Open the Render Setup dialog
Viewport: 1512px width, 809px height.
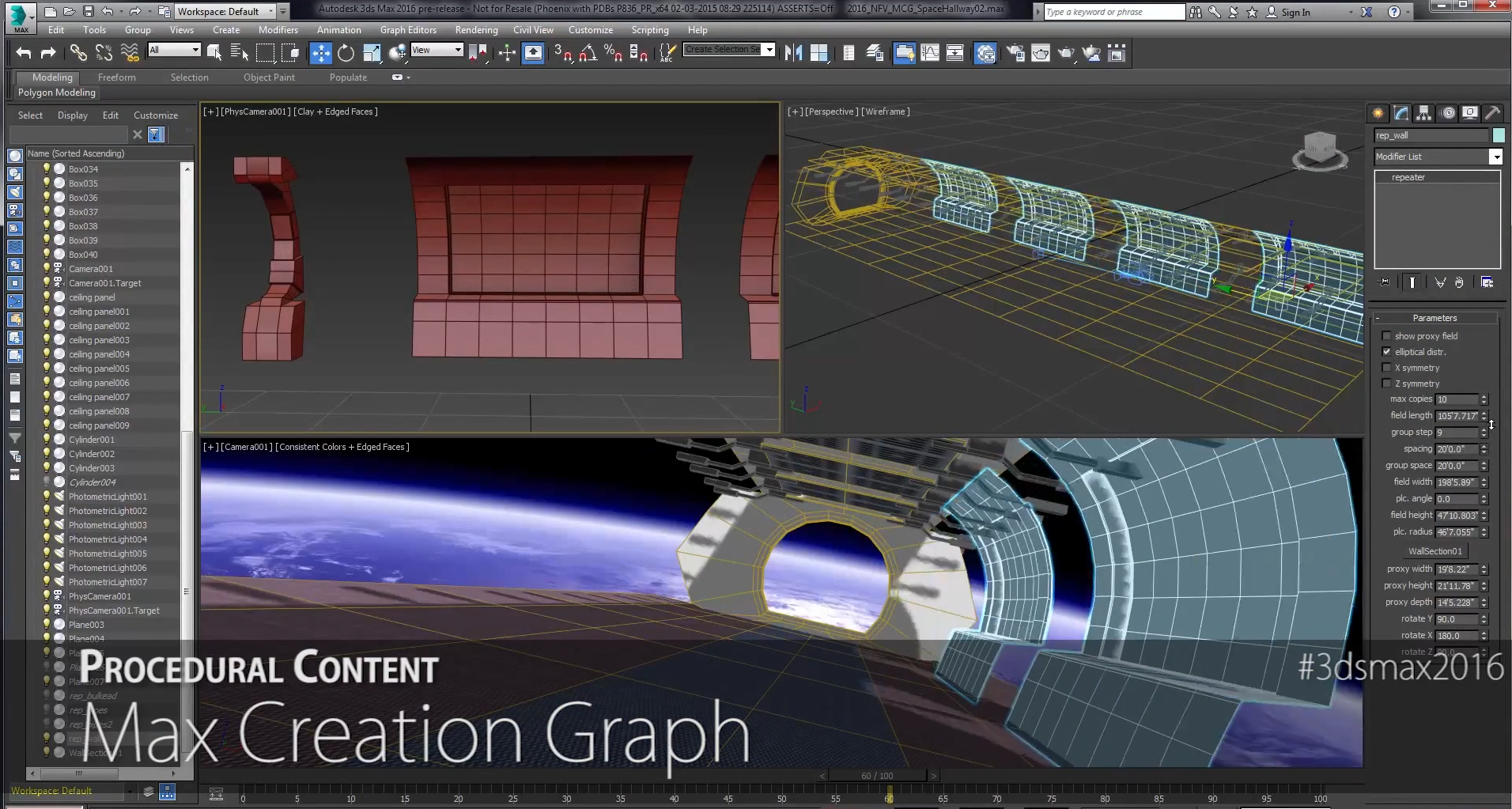(1015, 53)
